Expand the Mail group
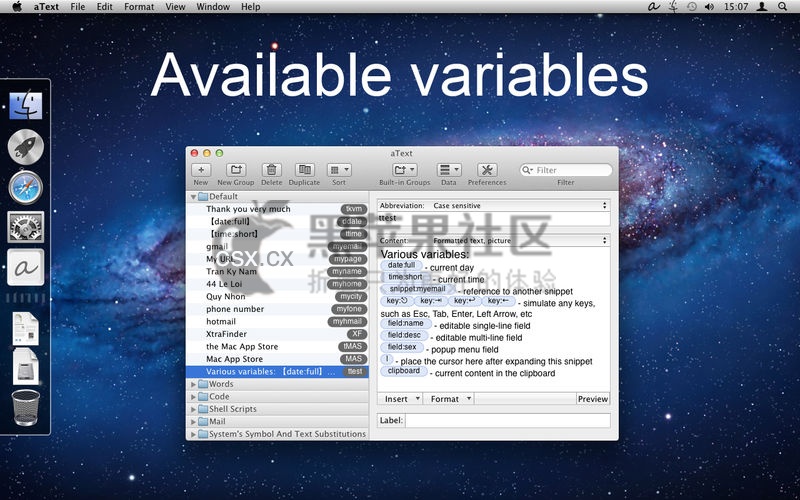The image size is (800, 500). coord(193,421)
